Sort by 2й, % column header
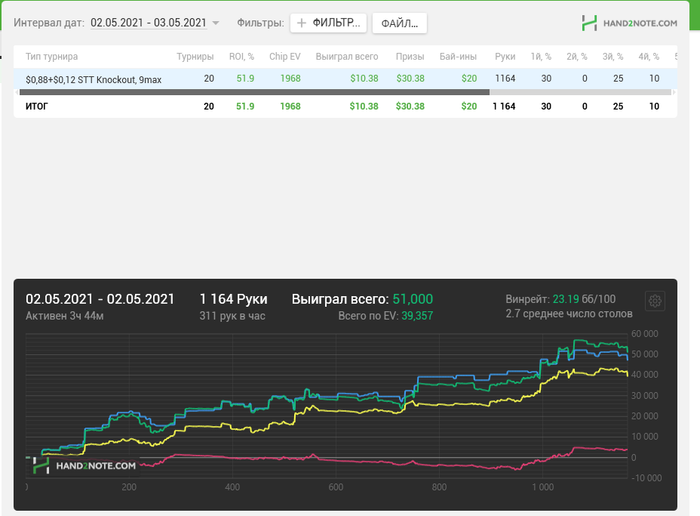The image size is (700, 516). click(x=577, y=57)
